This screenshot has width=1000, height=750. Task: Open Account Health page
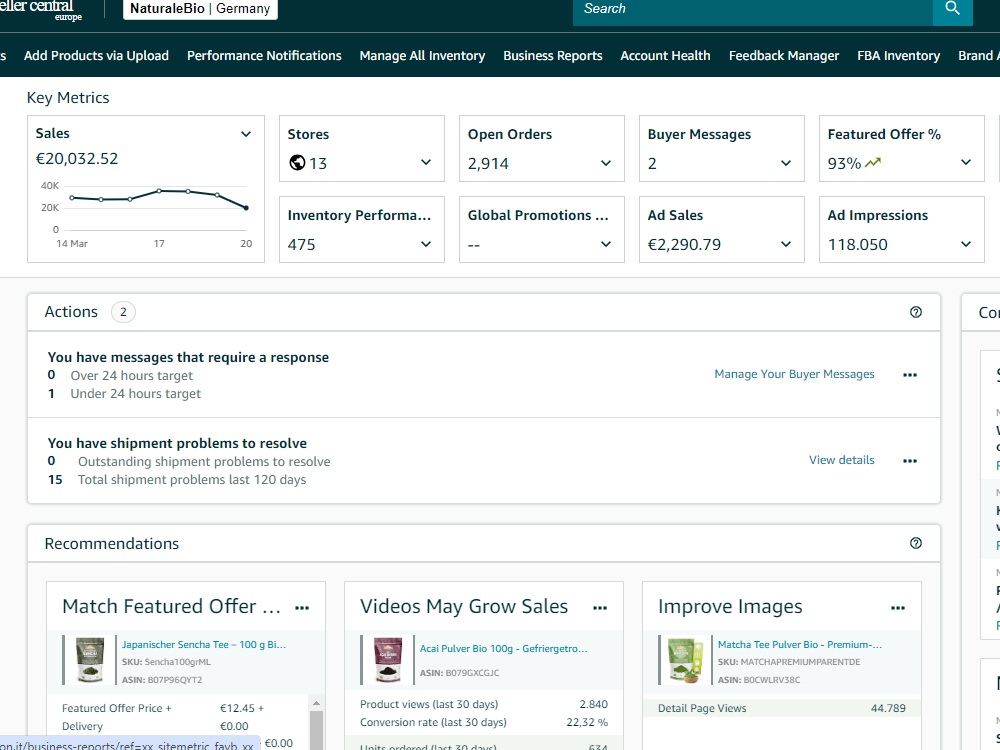tap(665, 55)
